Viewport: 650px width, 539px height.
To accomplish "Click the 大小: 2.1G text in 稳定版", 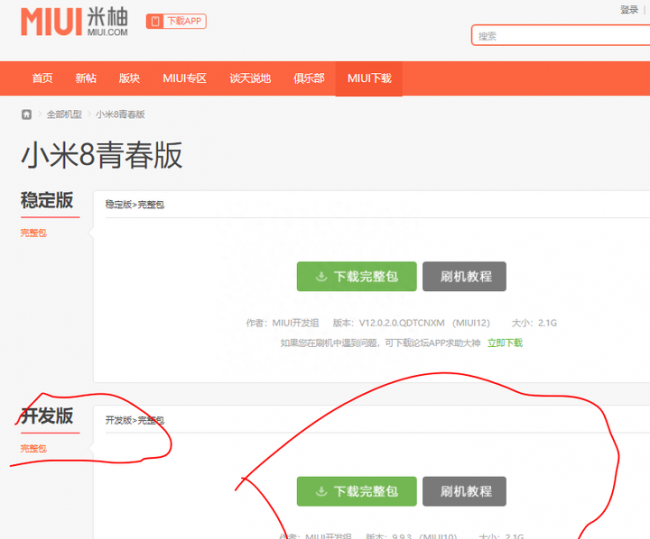I will pyautogui.click(x=534, y=323).
